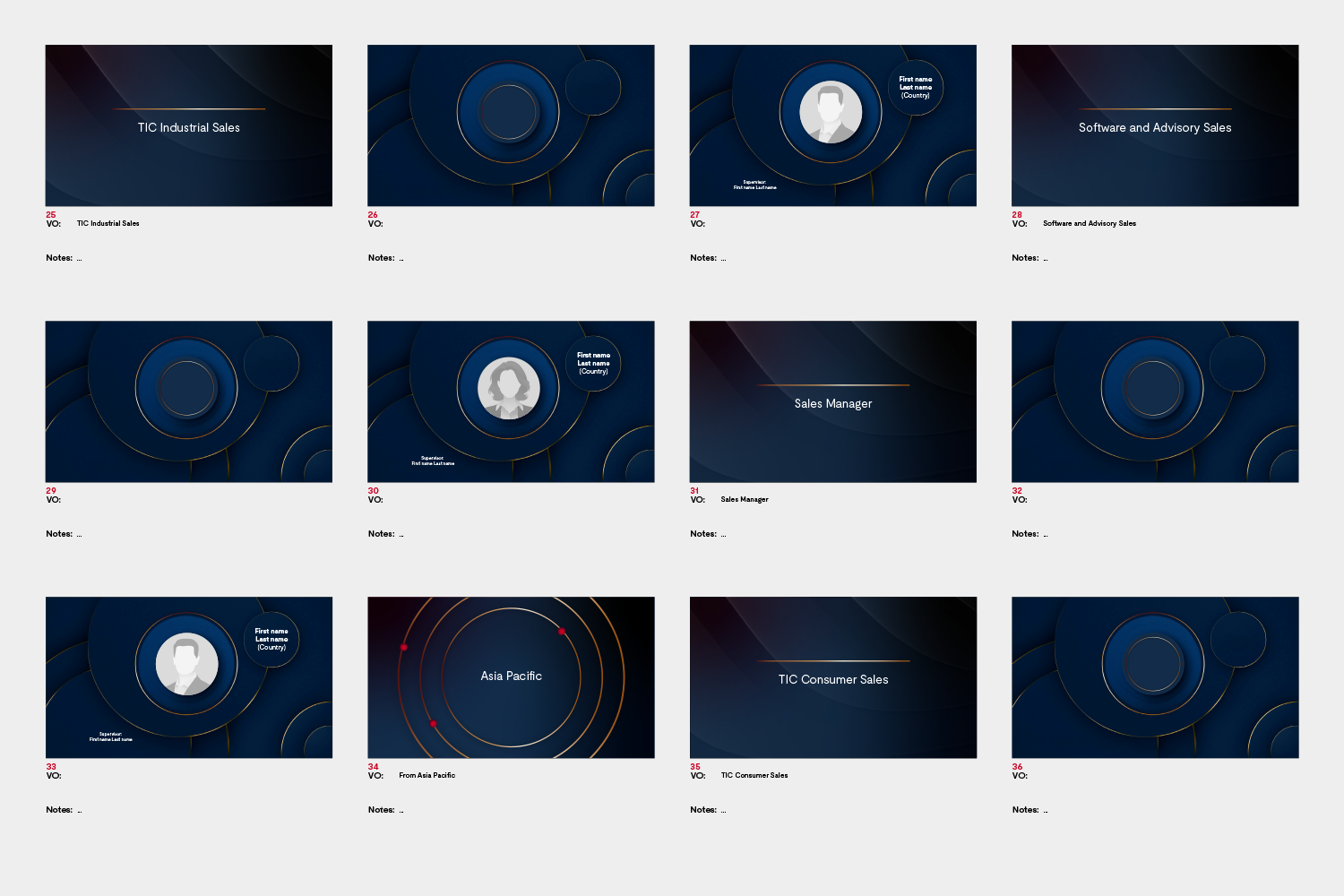Open storyboard frame 26 thumbnail

coord(511,125)
